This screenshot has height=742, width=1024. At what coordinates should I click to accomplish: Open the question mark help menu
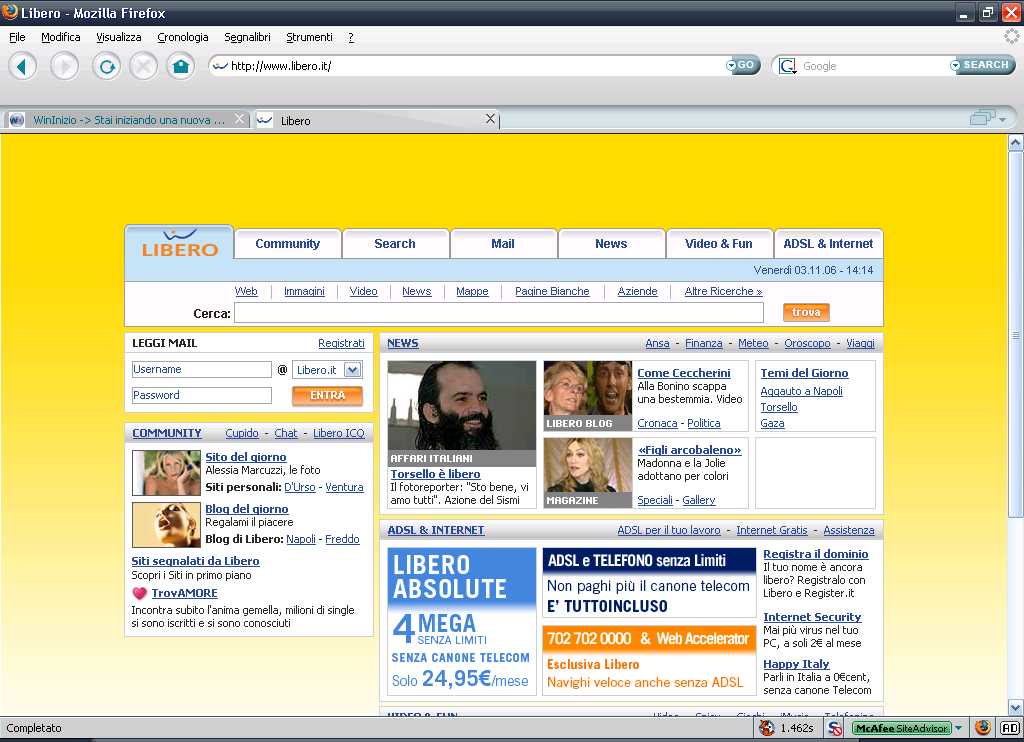[351, 37]
